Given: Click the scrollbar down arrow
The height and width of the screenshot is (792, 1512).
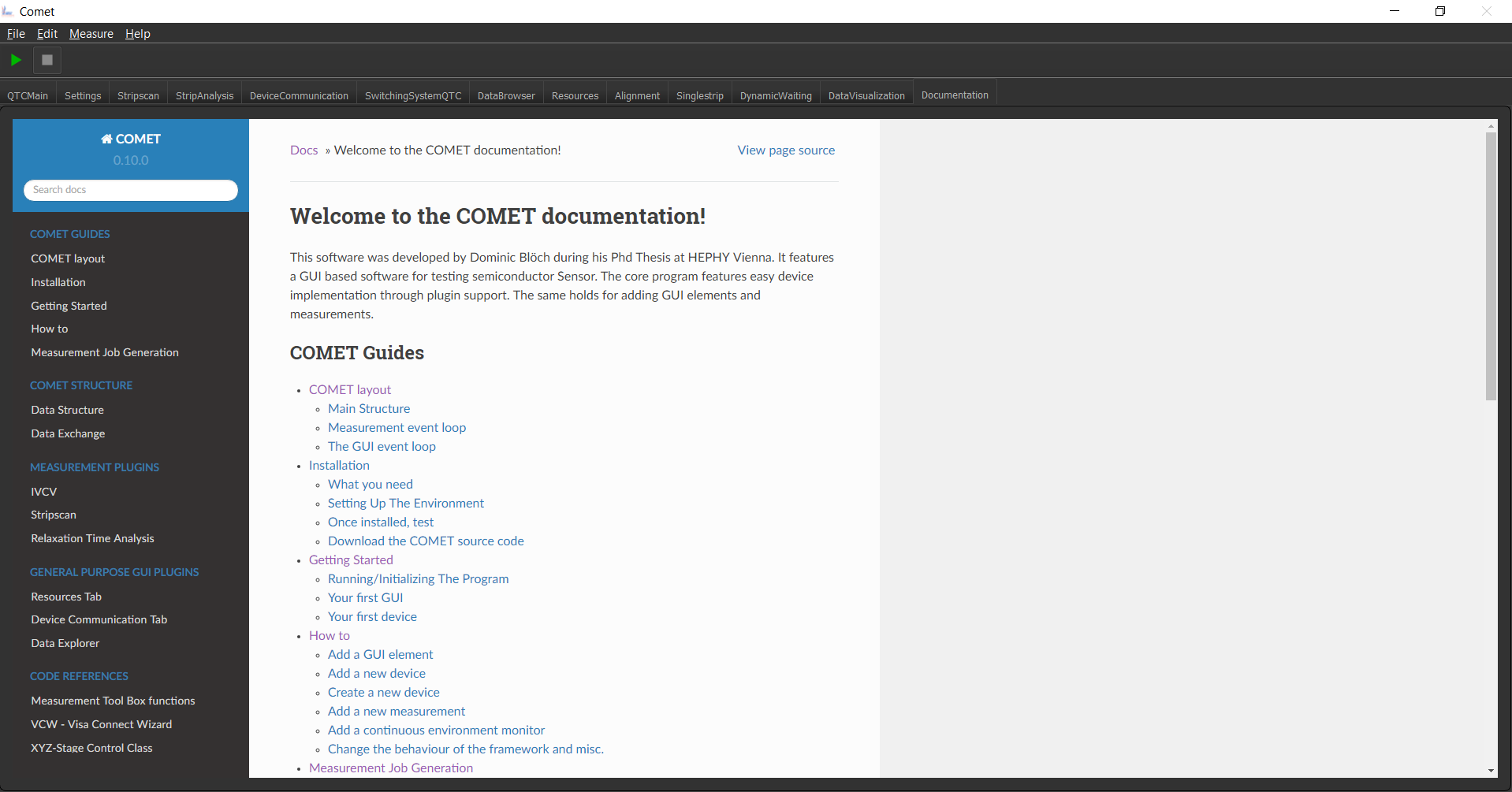Looking at the screenshot, I should pos(1491,771).
